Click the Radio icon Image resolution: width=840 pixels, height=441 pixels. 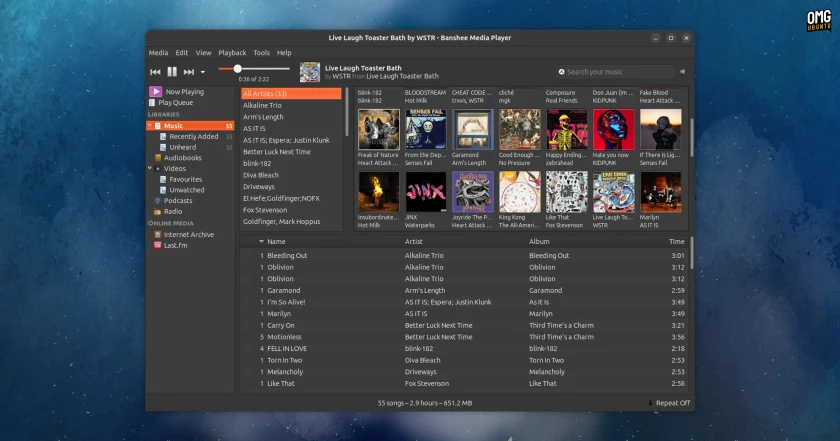coord(158,212)
